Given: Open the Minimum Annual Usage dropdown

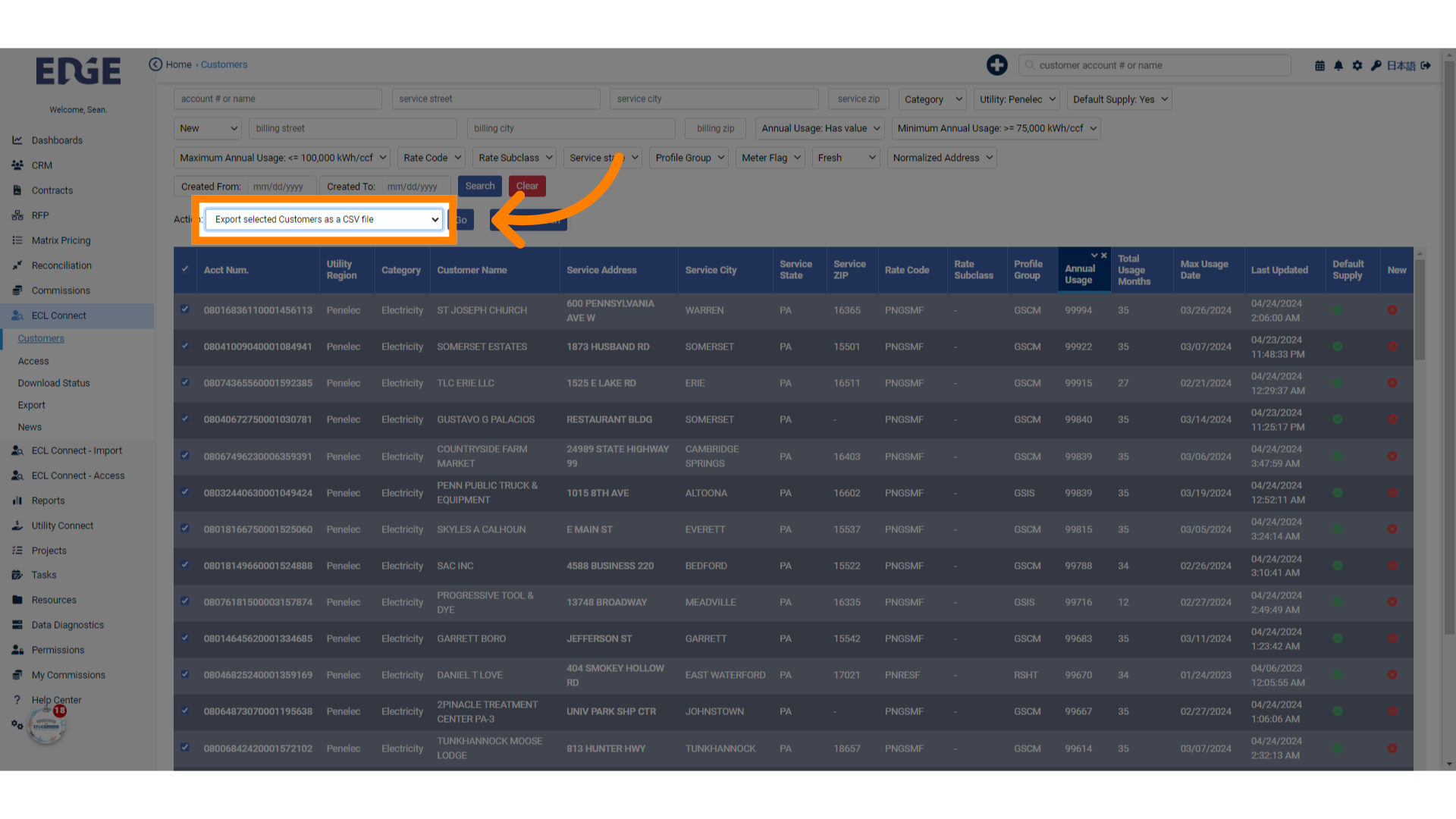Looking at the screenshot, I should (x=996, y=128).
